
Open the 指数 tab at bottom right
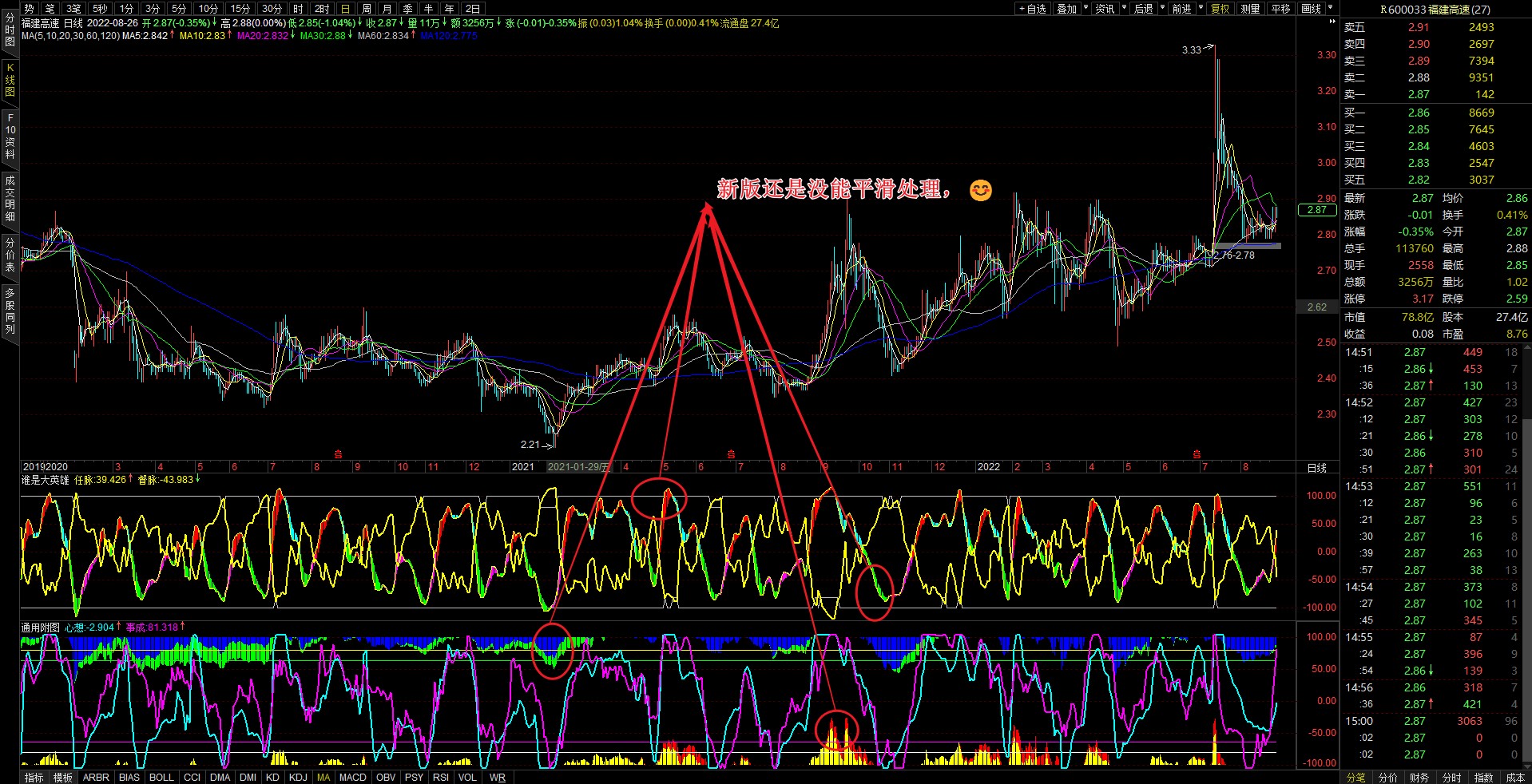click(x=1483, y=778)
